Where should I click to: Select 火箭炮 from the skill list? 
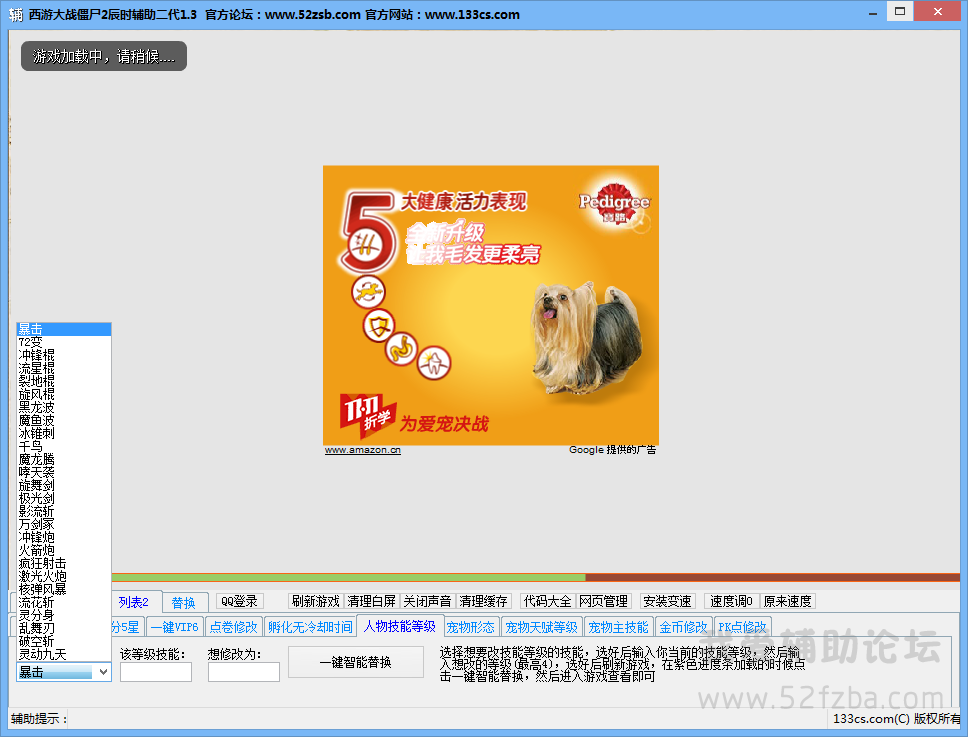click(x=64, y=550)
